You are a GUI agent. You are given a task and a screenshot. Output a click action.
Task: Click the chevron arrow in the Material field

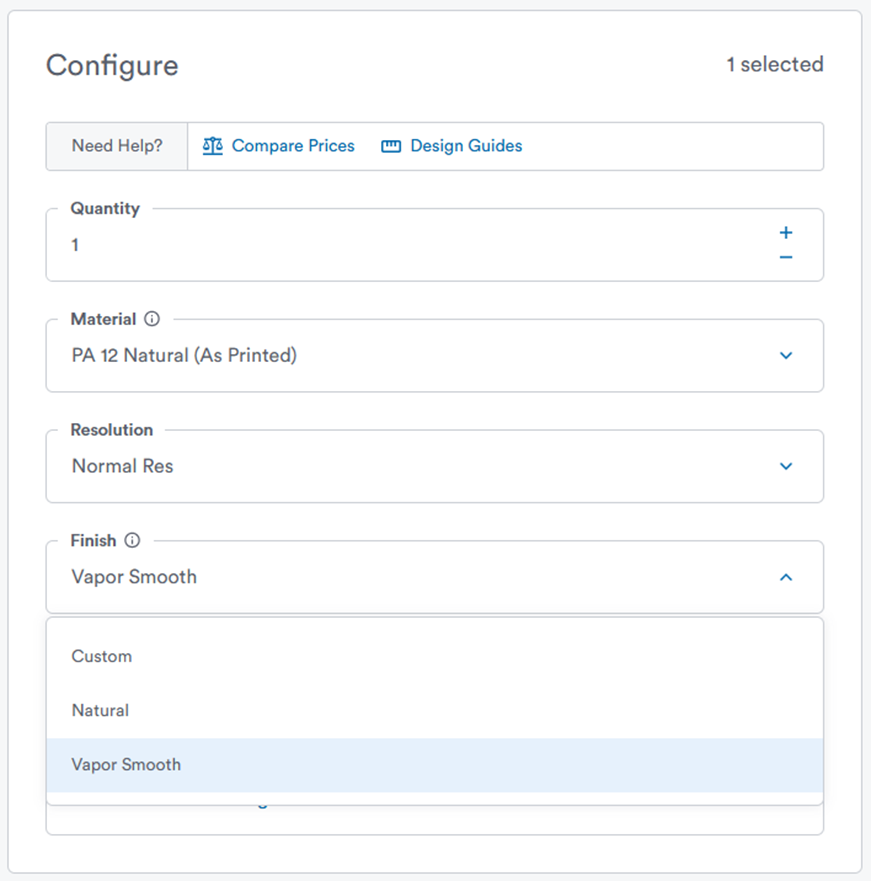[x=786, y=356]
